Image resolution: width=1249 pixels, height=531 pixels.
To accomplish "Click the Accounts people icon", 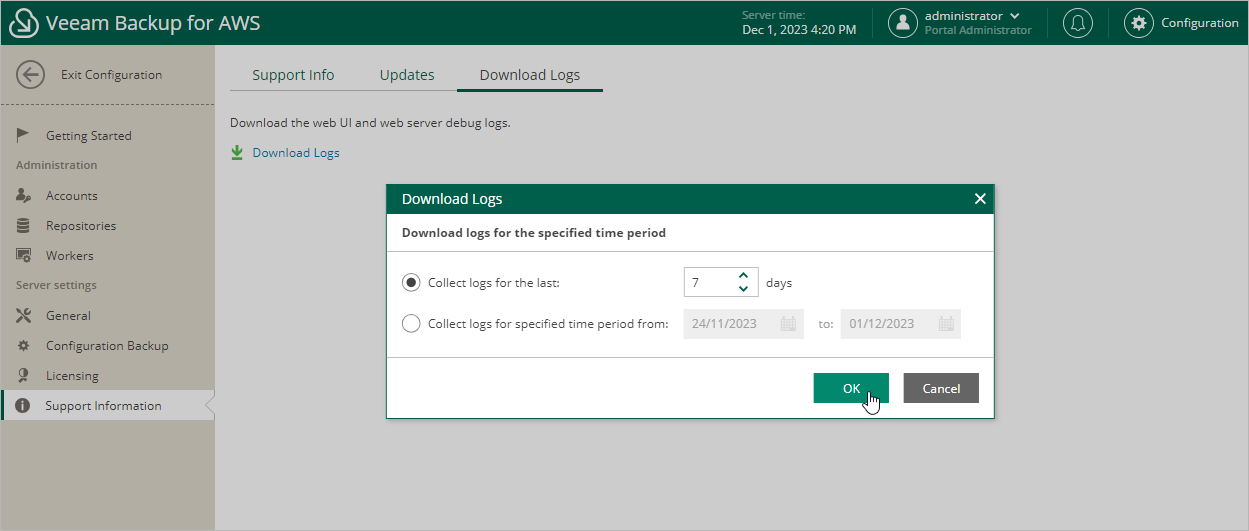I will pos(24,196).
